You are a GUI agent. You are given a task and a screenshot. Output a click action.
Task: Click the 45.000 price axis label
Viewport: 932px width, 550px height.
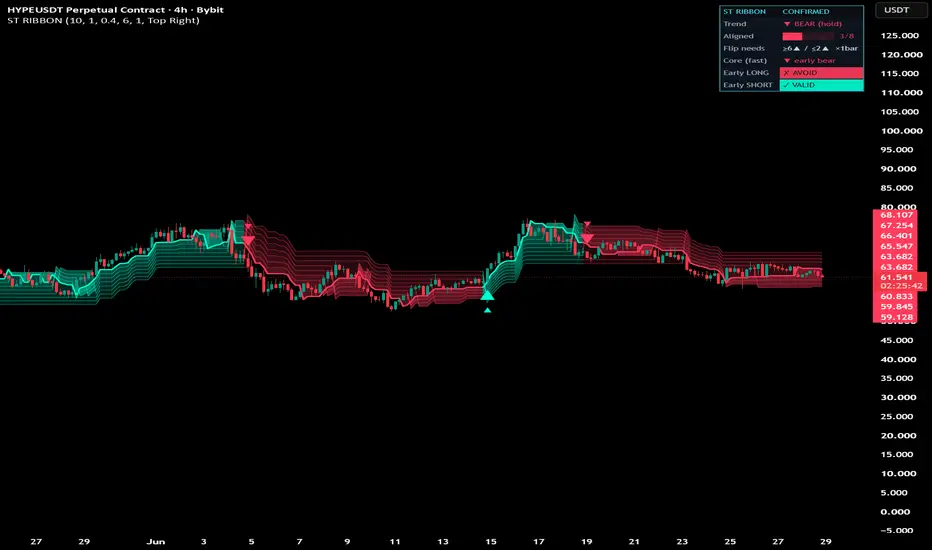(898, 340)
